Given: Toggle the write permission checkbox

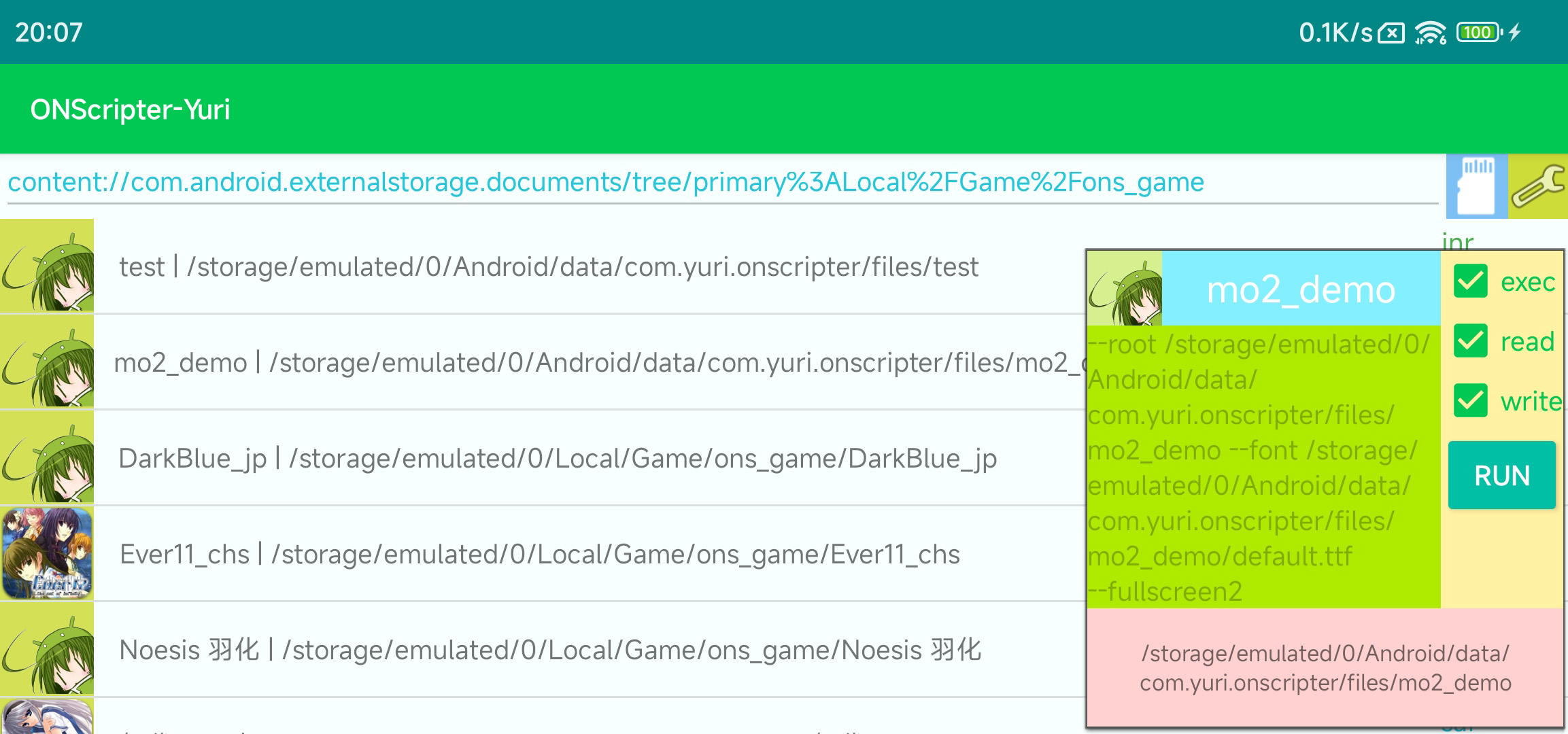Looking at the screenshot, I should click(1471, 401).
